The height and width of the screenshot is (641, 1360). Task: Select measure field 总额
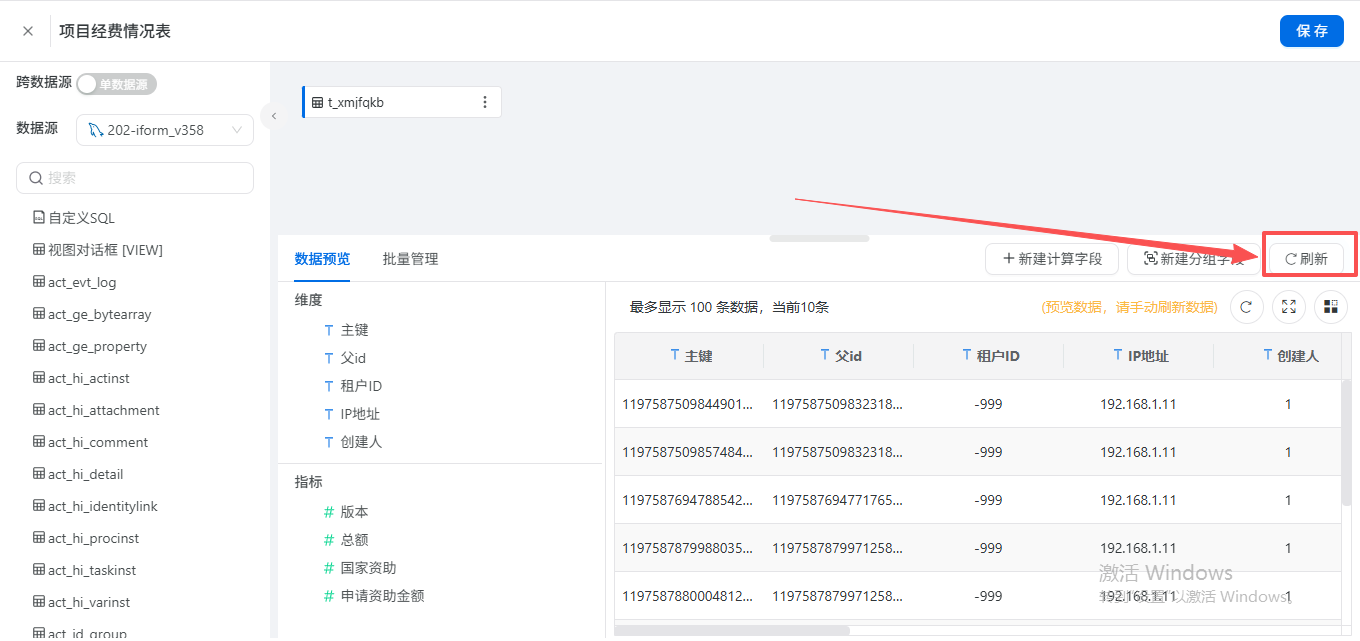click(346, 540)
